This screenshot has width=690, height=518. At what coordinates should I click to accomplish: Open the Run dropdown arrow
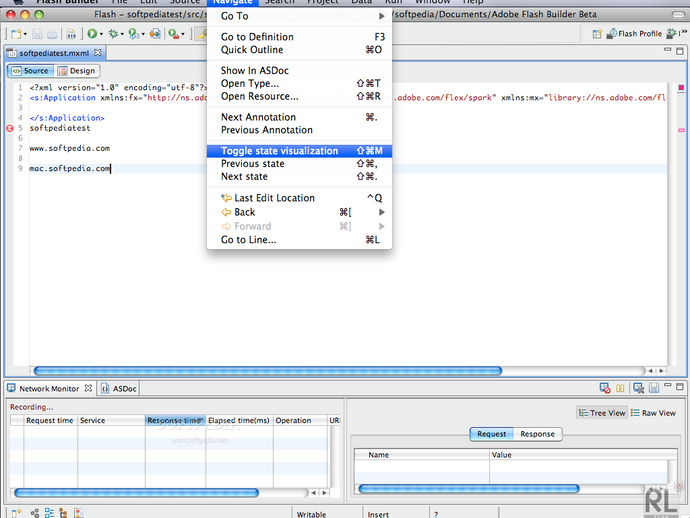[101, 34]
